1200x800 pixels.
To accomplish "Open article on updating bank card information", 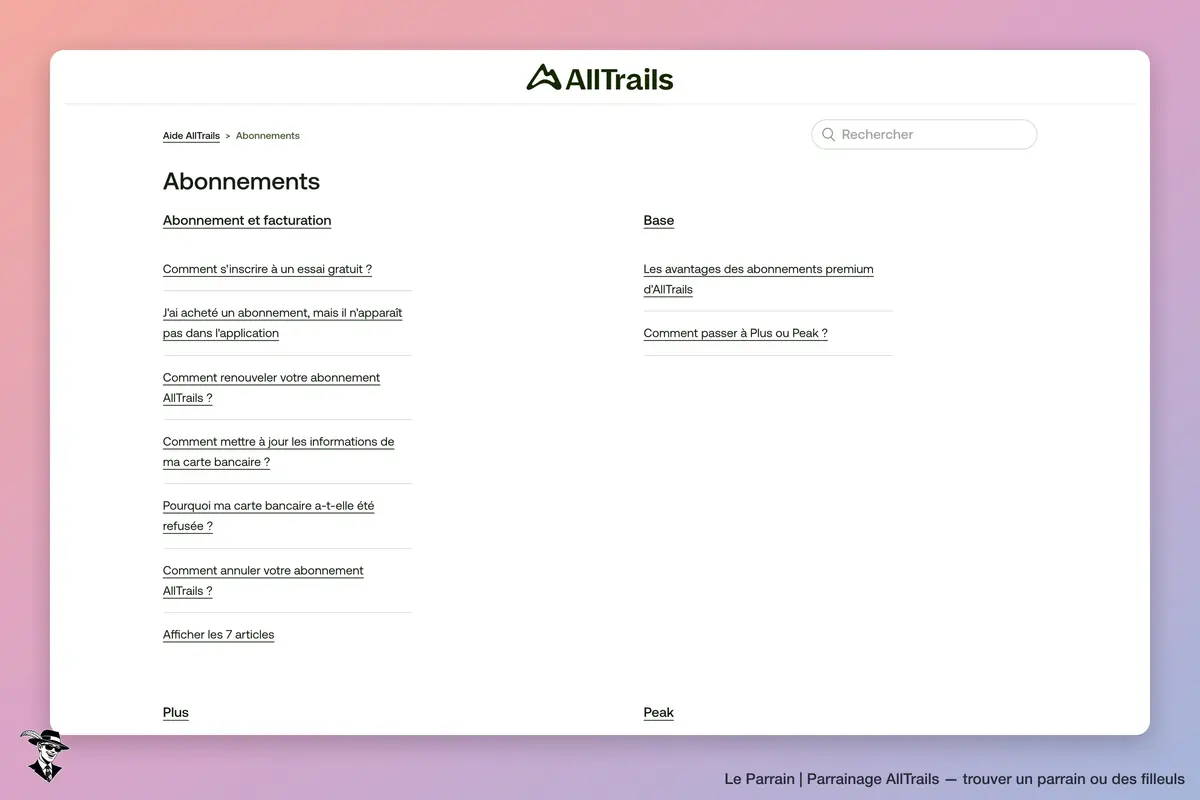I will 279,452.
